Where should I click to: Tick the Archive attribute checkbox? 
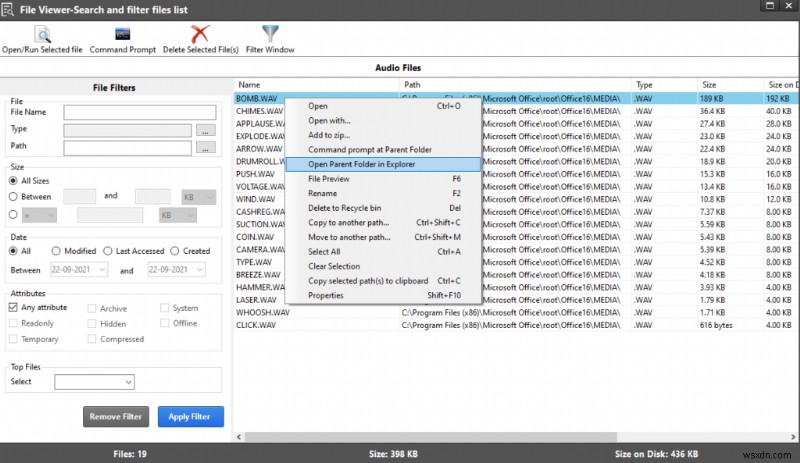coord(92,308)
